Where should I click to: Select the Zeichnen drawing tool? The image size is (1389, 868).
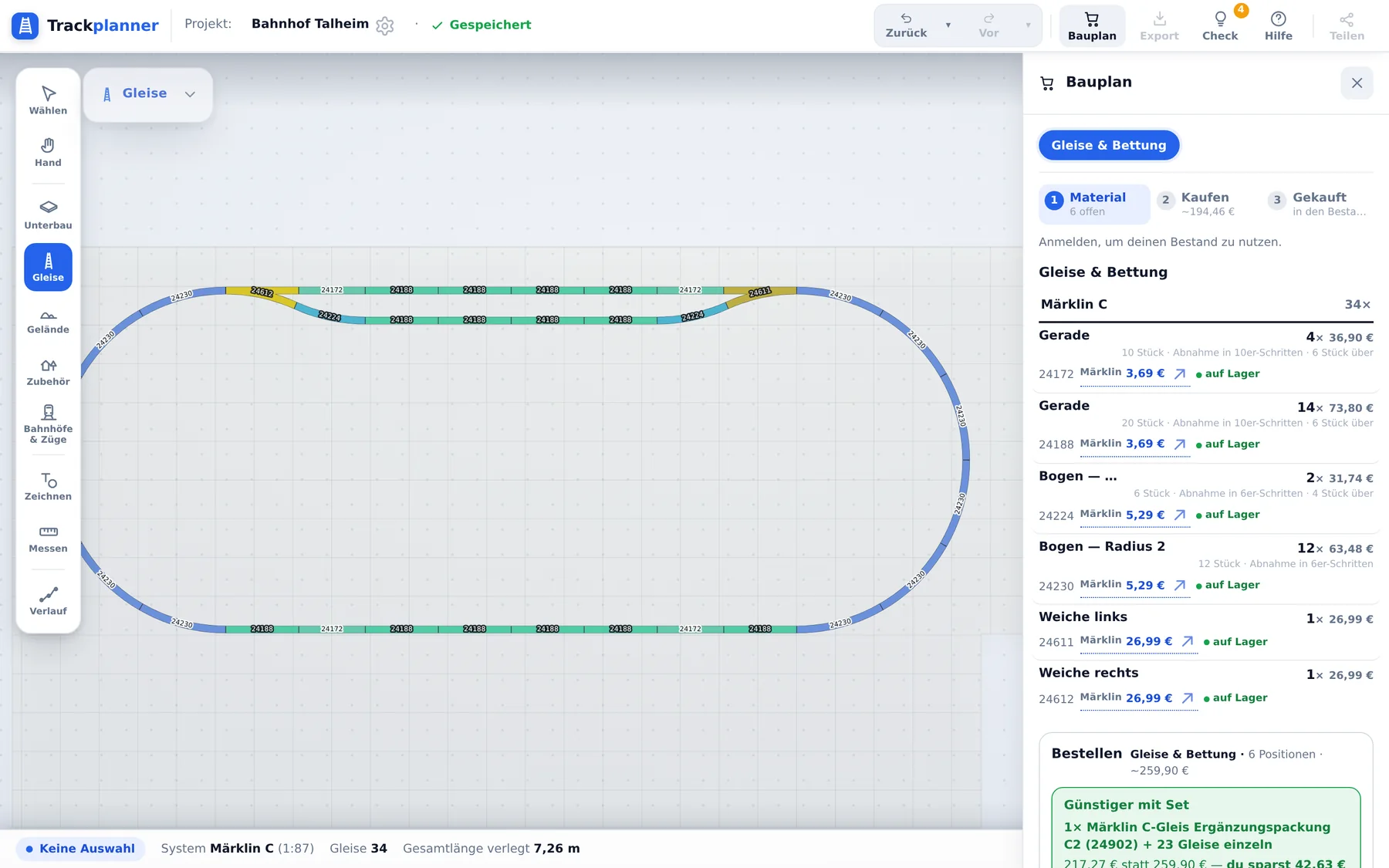[48, 486]
